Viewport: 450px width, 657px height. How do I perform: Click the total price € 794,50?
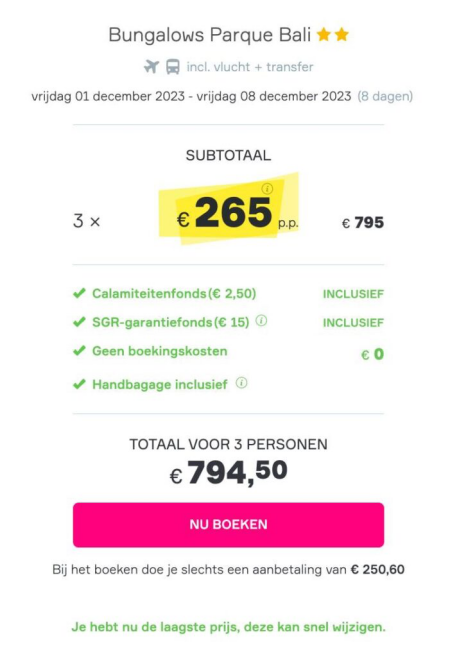pos(228,473)
